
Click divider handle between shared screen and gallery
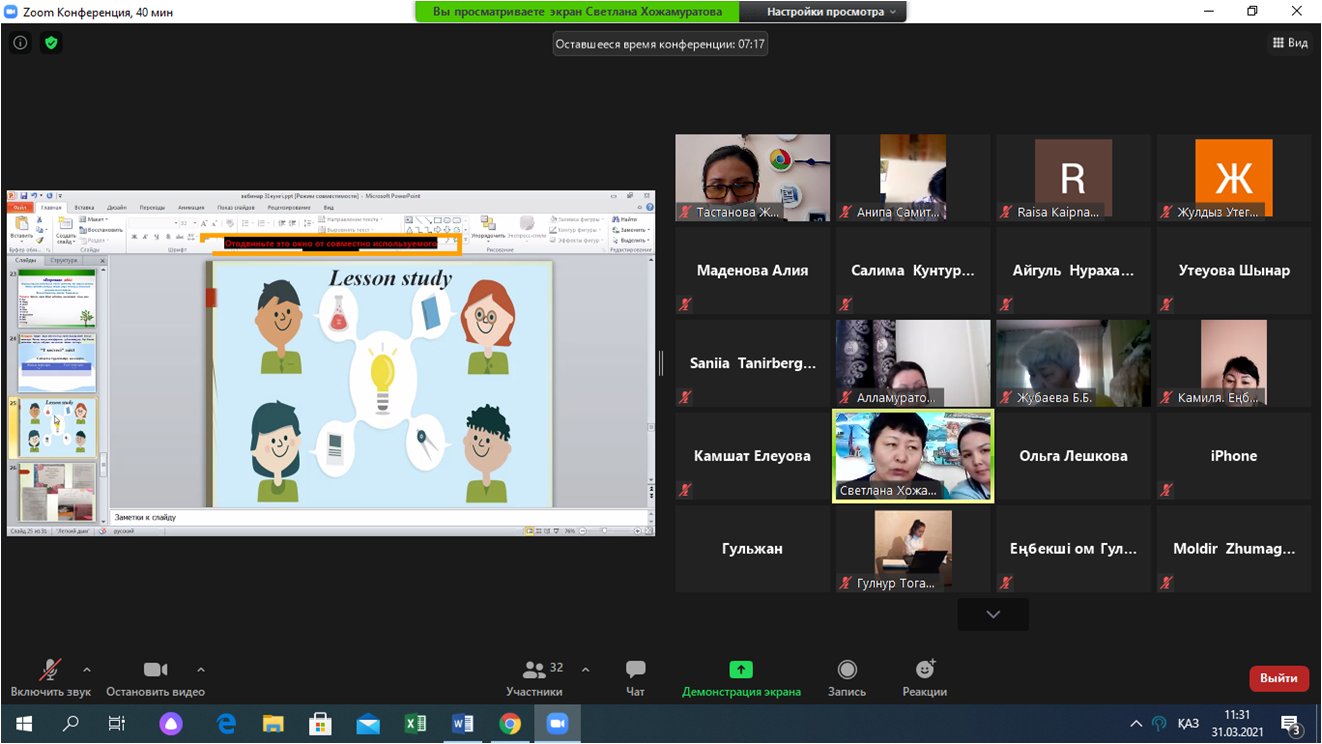pyautogui.click(x=661, y=363)
